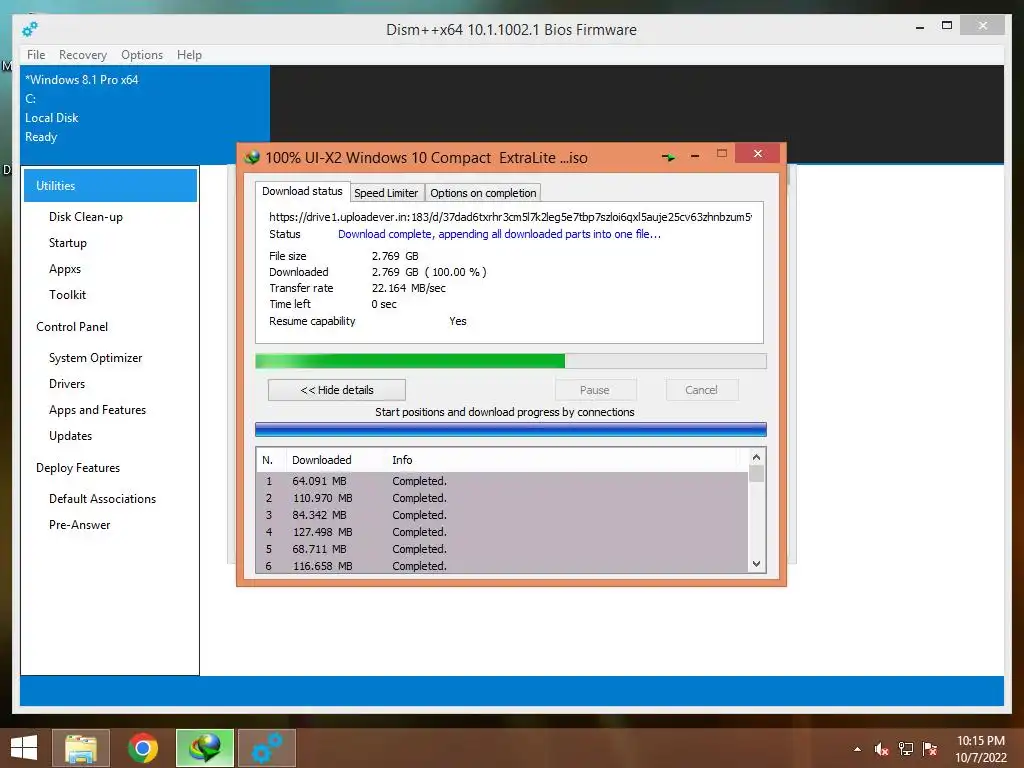Open the Startup utility

click(x=68, y=243)
